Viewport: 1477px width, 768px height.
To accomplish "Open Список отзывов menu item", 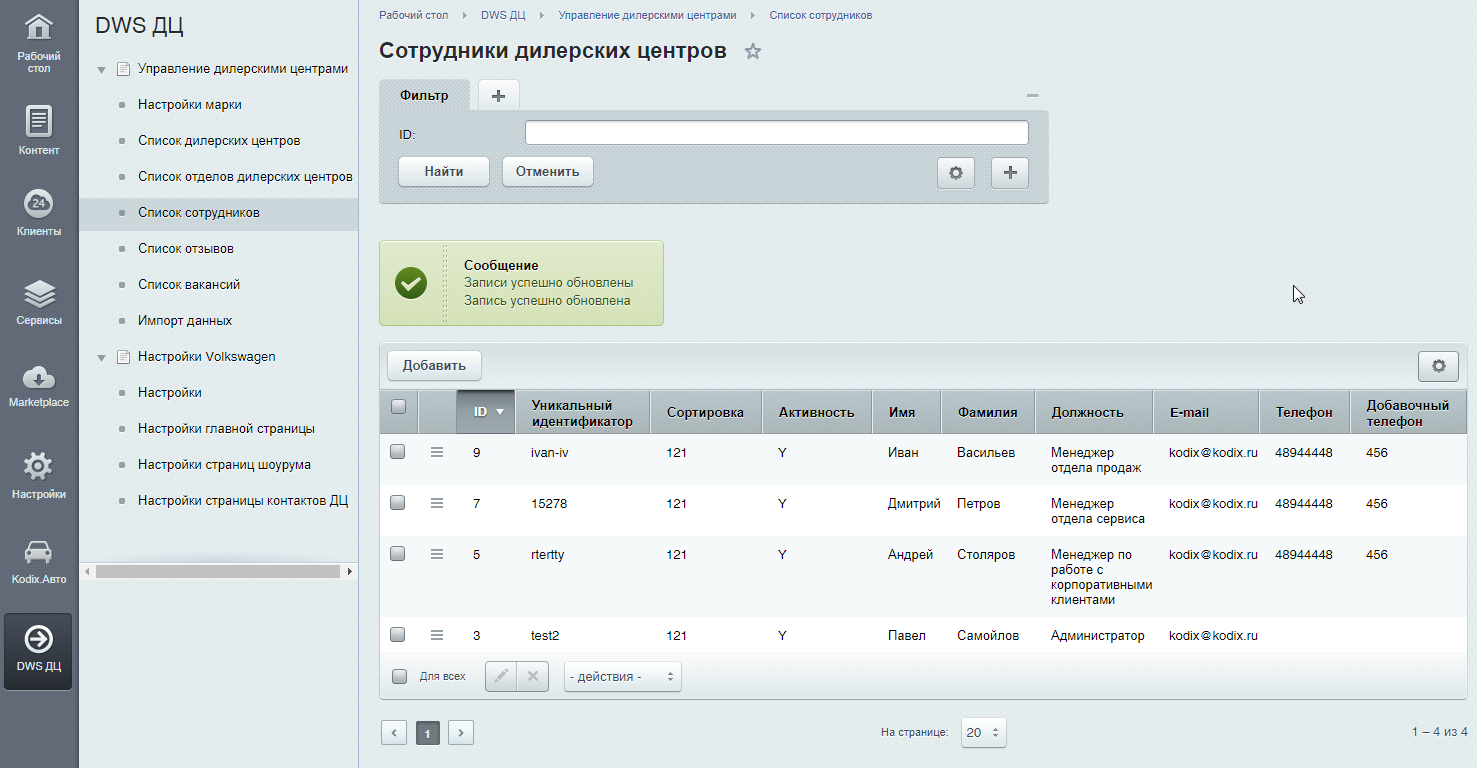I will tap(186, 249).
